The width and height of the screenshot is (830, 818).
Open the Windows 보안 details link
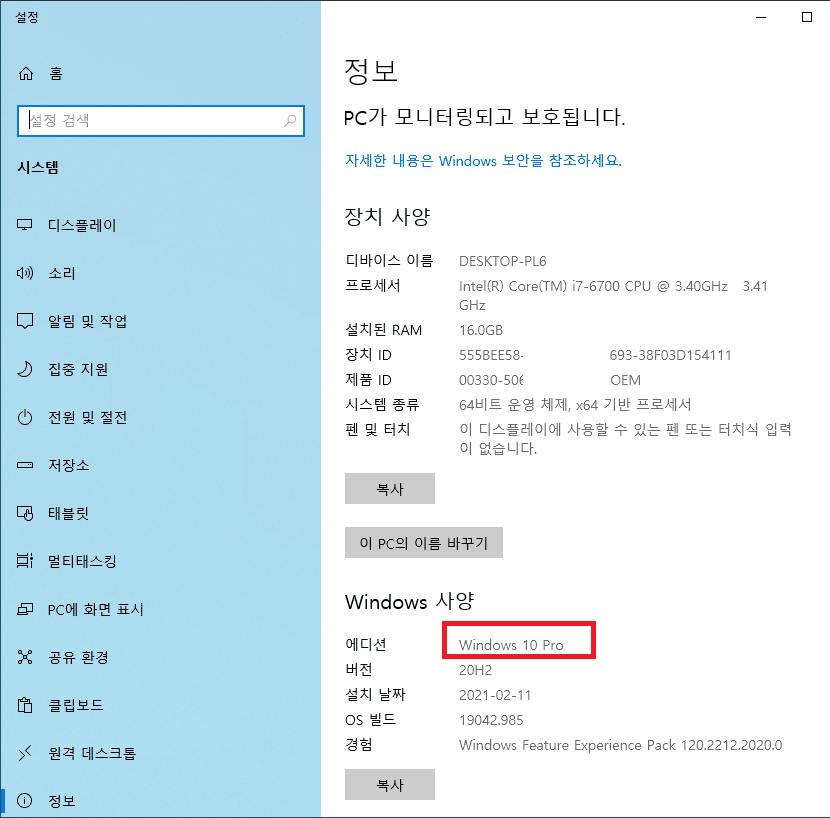(x=483, y=160)
